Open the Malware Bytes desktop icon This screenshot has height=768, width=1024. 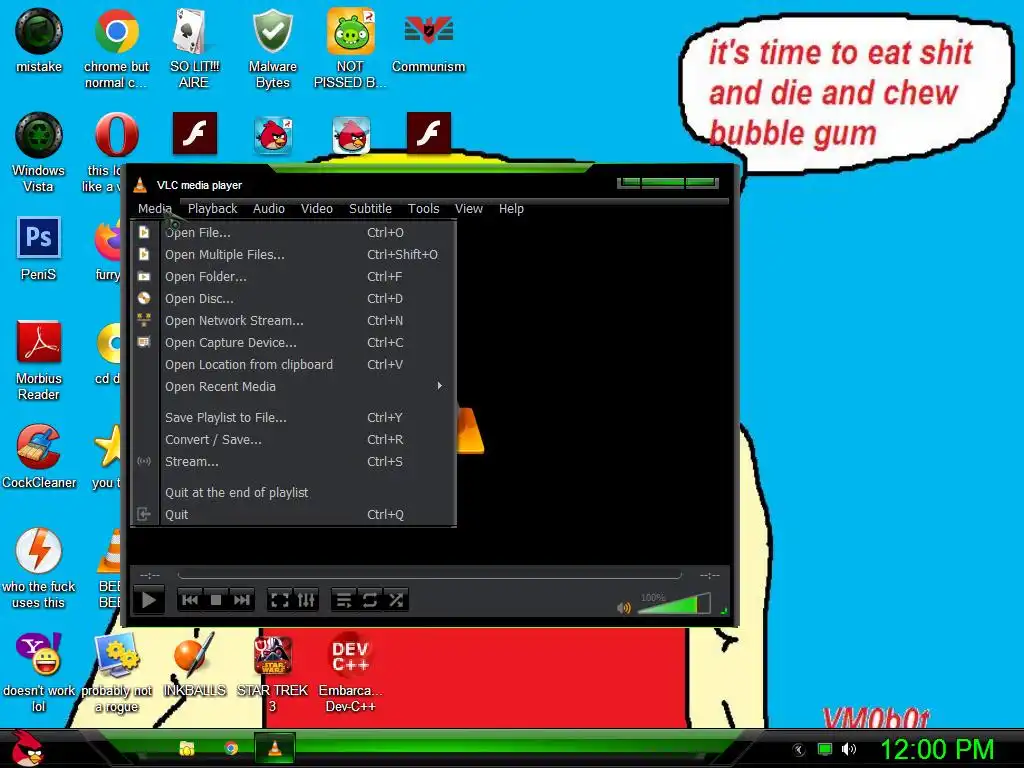272,48
